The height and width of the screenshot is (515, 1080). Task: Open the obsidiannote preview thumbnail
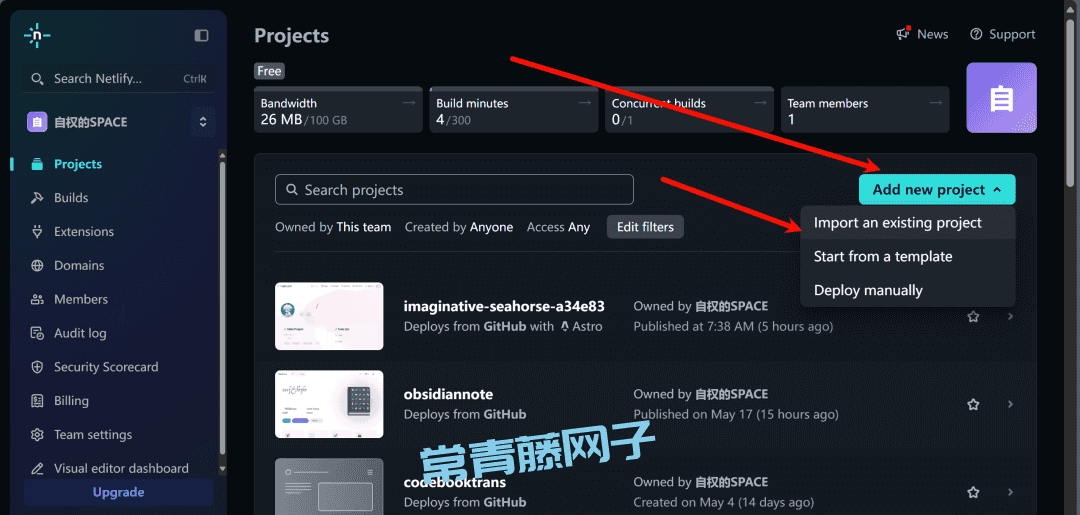[329, 404]
